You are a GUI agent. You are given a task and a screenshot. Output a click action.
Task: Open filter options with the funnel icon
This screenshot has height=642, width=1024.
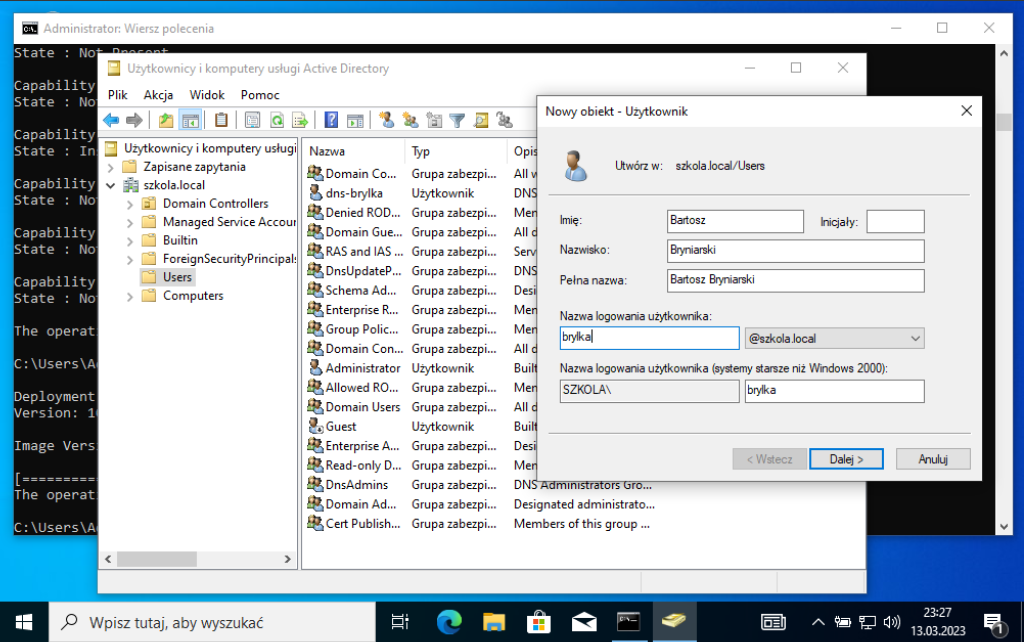tap(457, 120)
